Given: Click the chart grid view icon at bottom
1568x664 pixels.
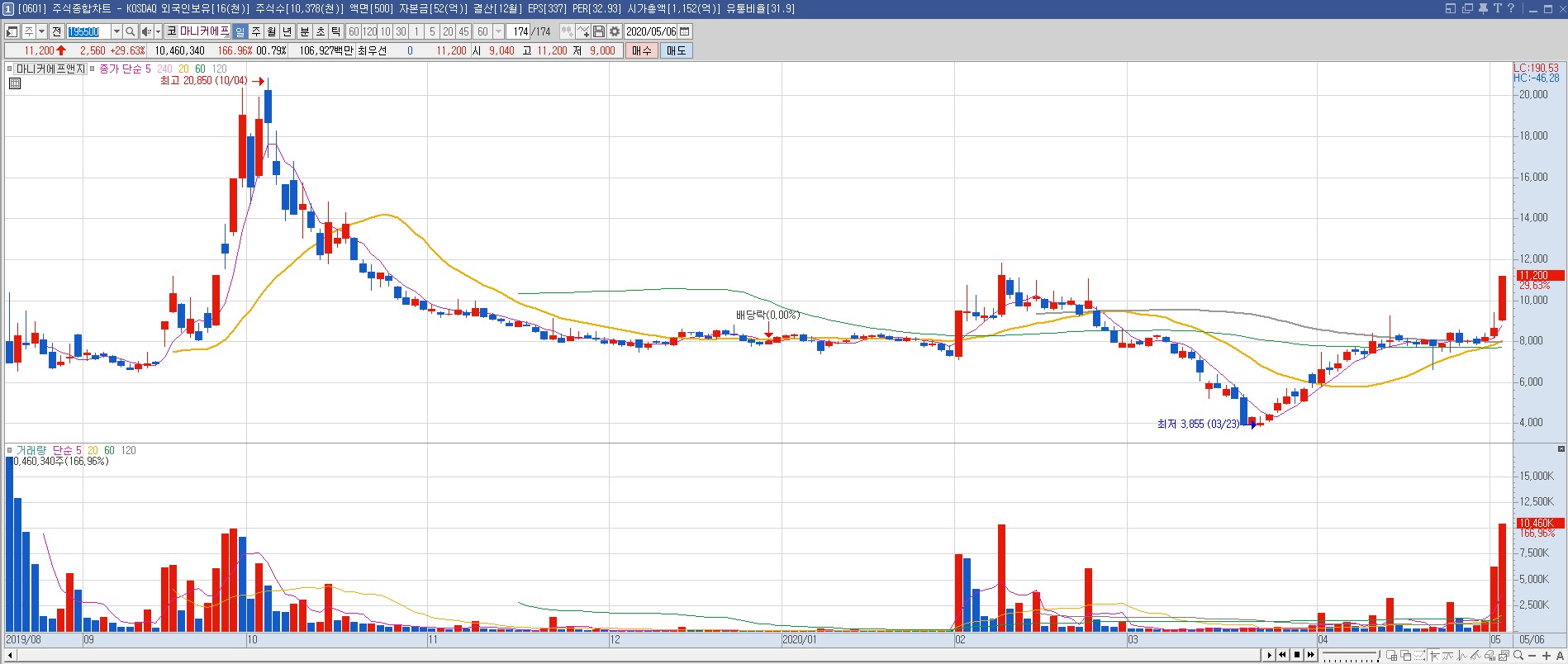Looking at the screenshot, I should [x=1392, y=656].
